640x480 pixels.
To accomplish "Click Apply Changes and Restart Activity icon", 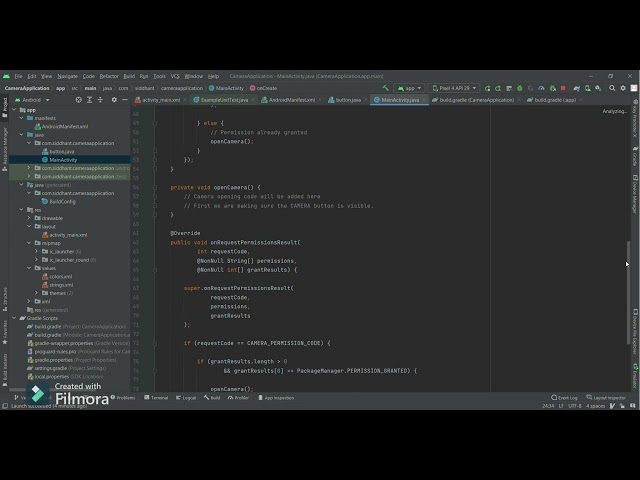I will [x=498, y=88].
